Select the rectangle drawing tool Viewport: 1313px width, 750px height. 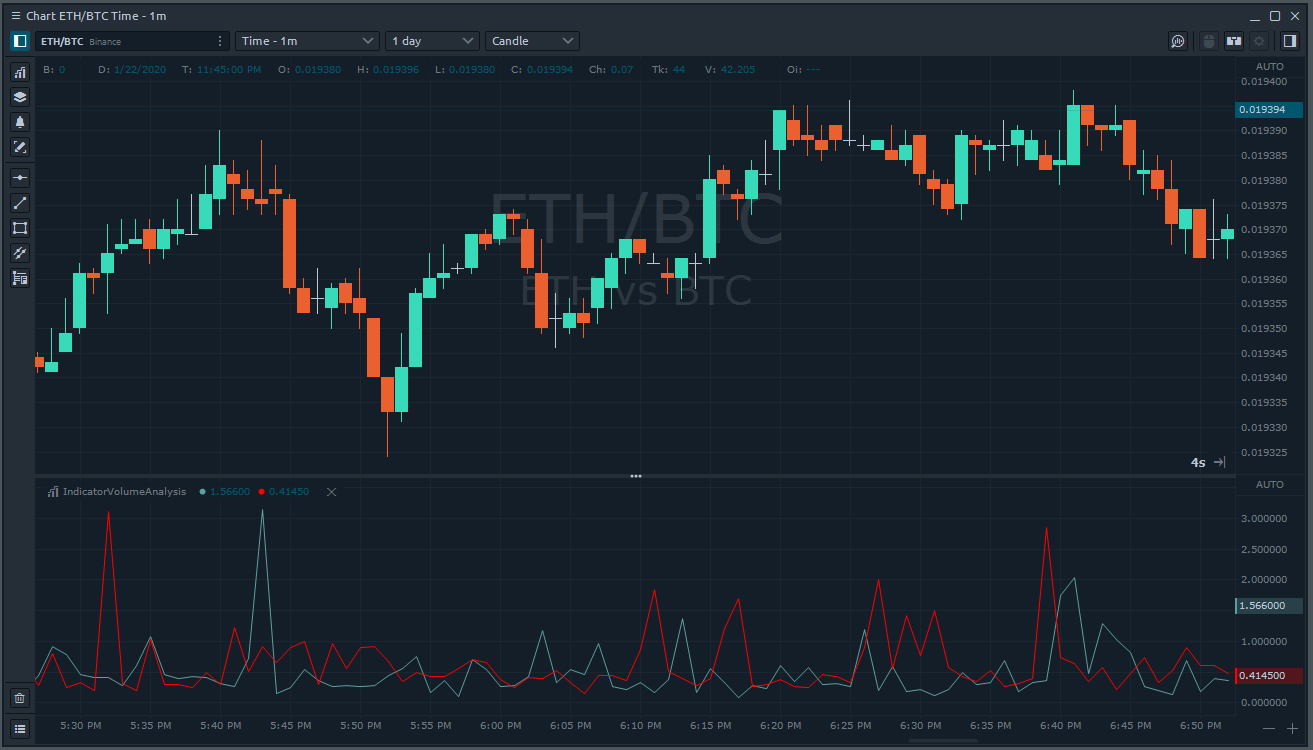(x=19, y=228)
